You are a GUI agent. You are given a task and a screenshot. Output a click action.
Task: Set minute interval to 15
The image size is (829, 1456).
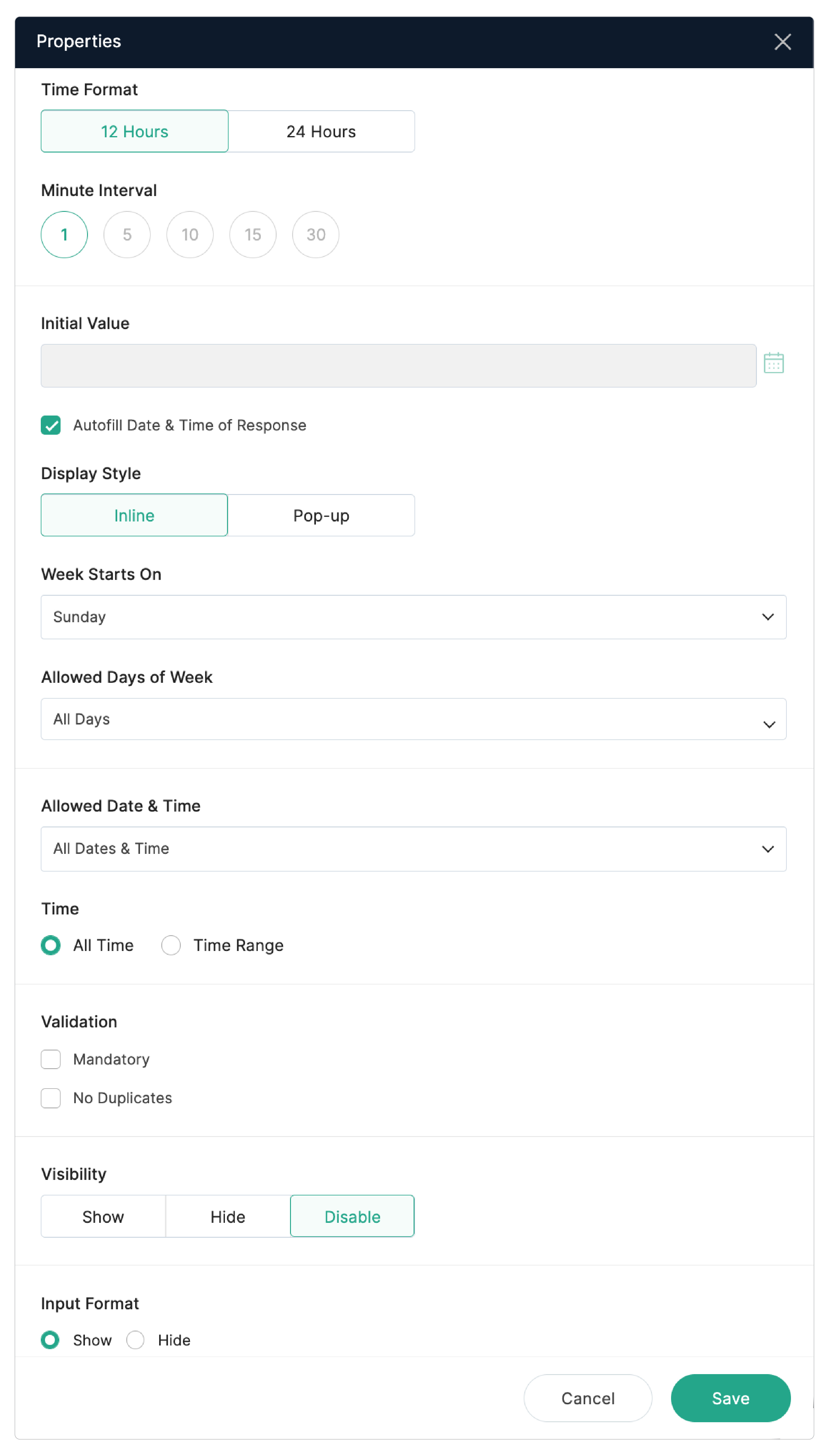click(252, 234)
